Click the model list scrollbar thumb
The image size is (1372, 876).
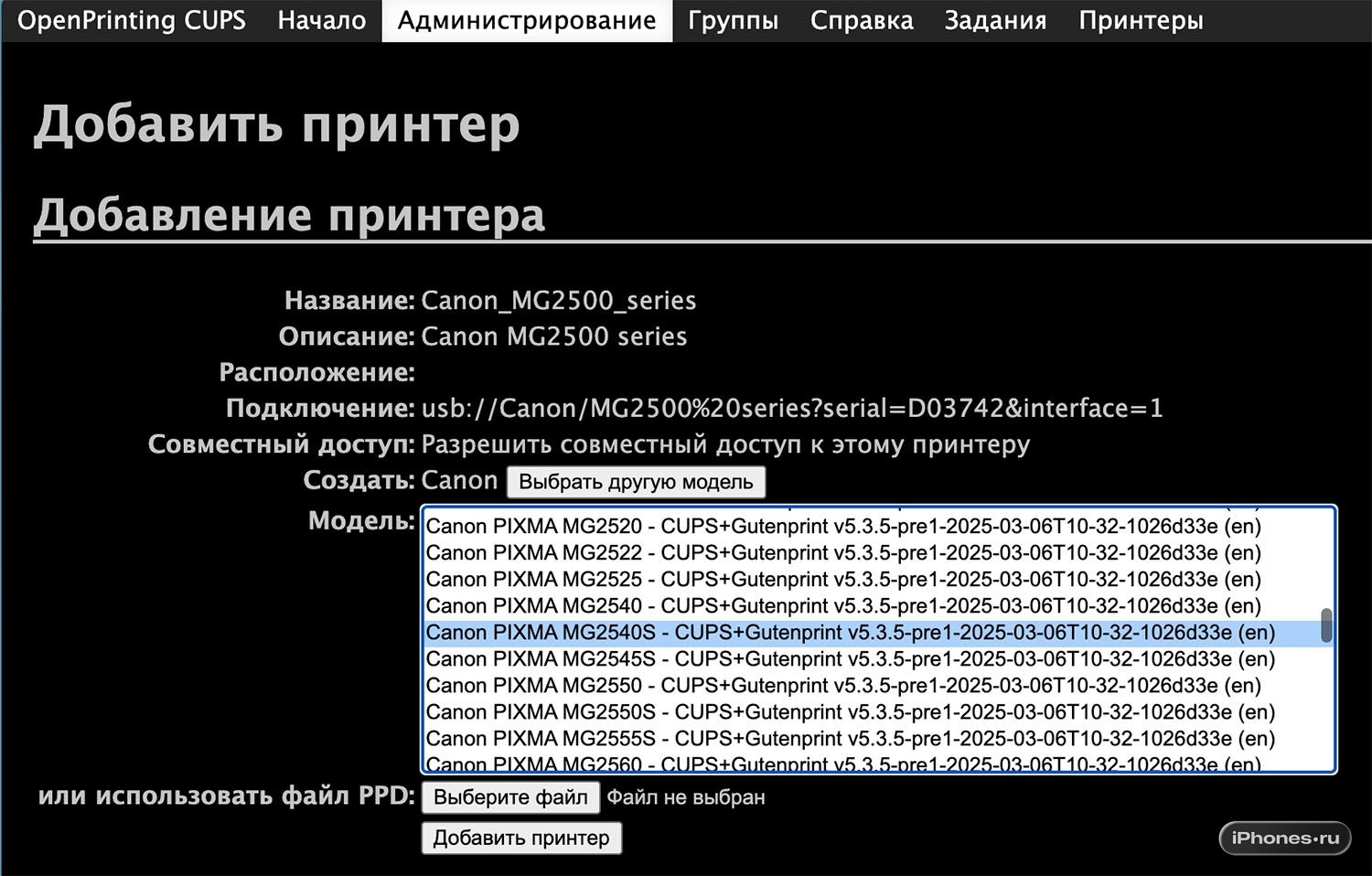1326,625
